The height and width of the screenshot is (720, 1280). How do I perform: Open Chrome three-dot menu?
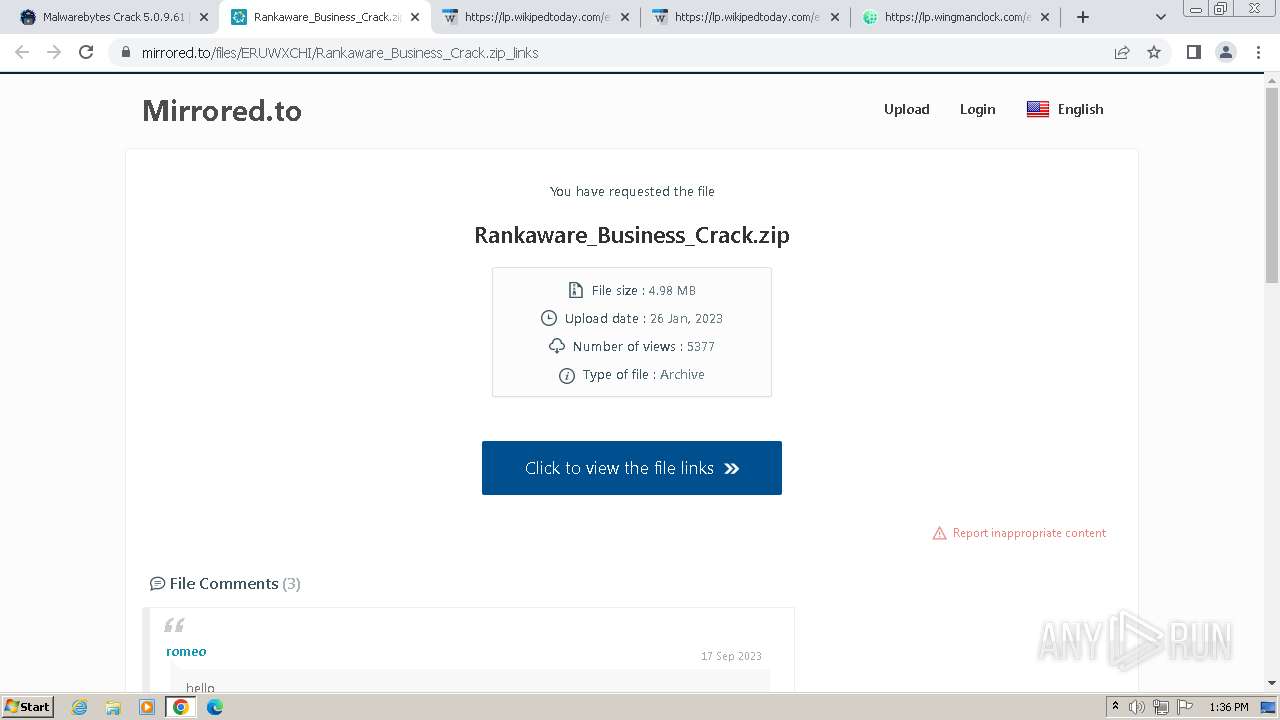click(1259, 52)
